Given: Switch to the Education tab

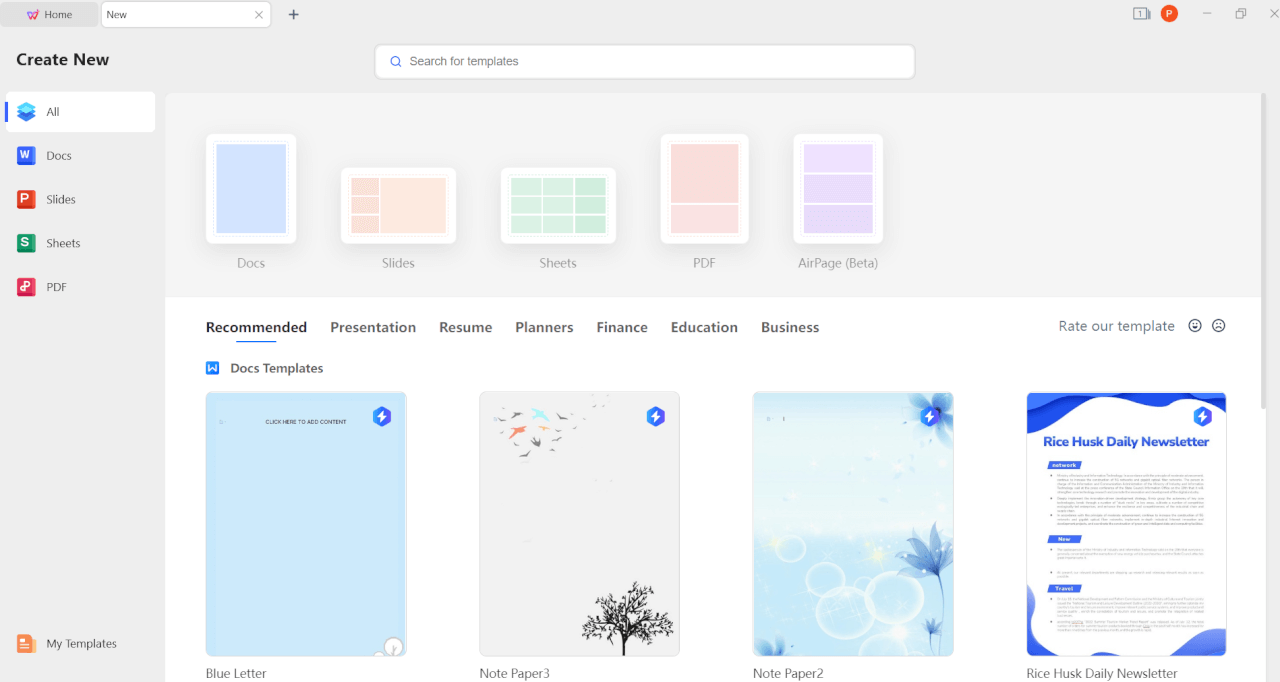Looking at the screenshot, I should point(704,327).
